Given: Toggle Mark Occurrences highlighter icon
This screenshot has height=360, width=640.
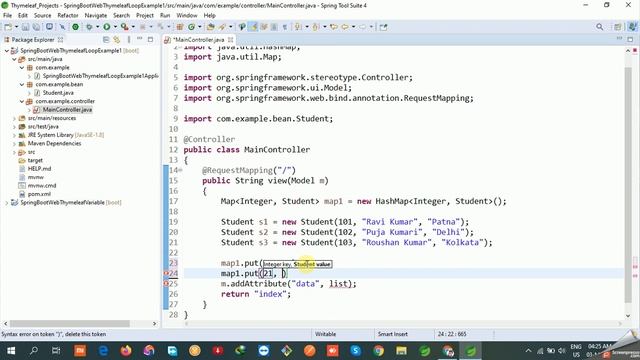Looking at the screenshot, I should (253, 27).
